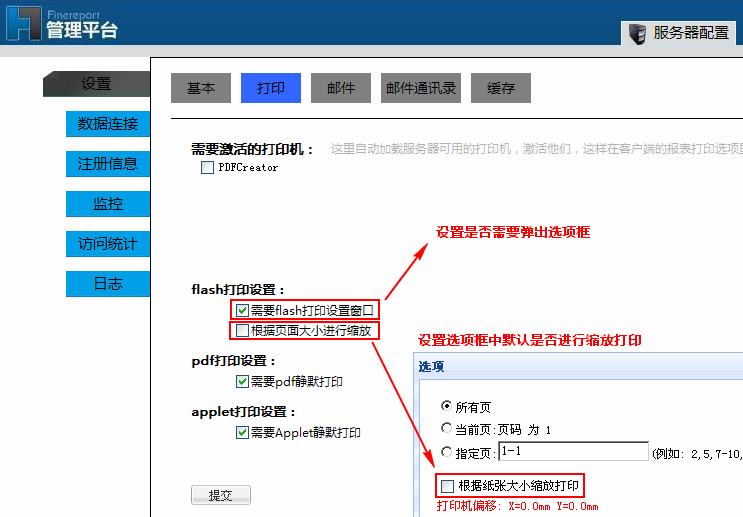This screenshot has height=517, width=743.
Task: Click the 选项 dialog title
Action: (x=431, y=366)
